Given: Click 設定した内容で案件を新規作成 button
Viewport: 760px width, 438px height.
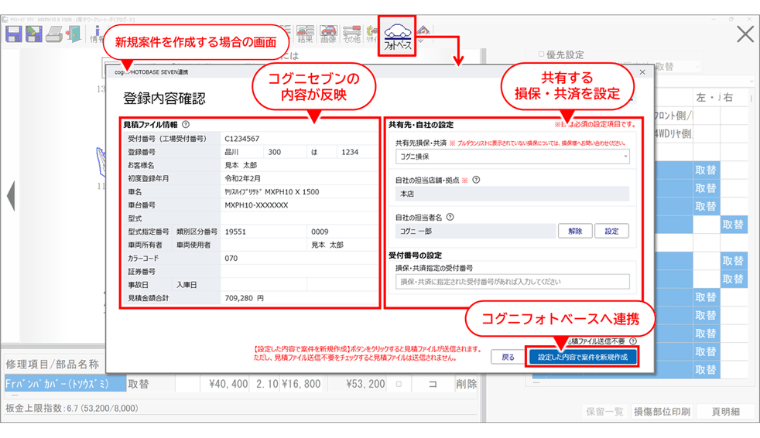Looking at the screenshot, I should pos(583,357).
